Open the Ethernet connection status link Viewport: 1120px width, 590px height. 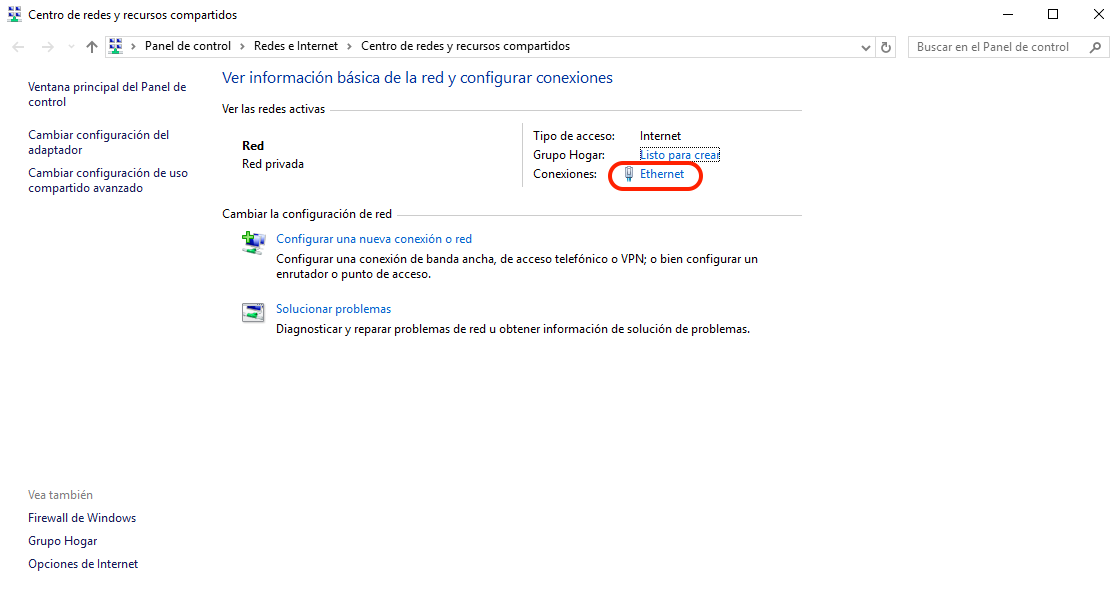point(661,174)
